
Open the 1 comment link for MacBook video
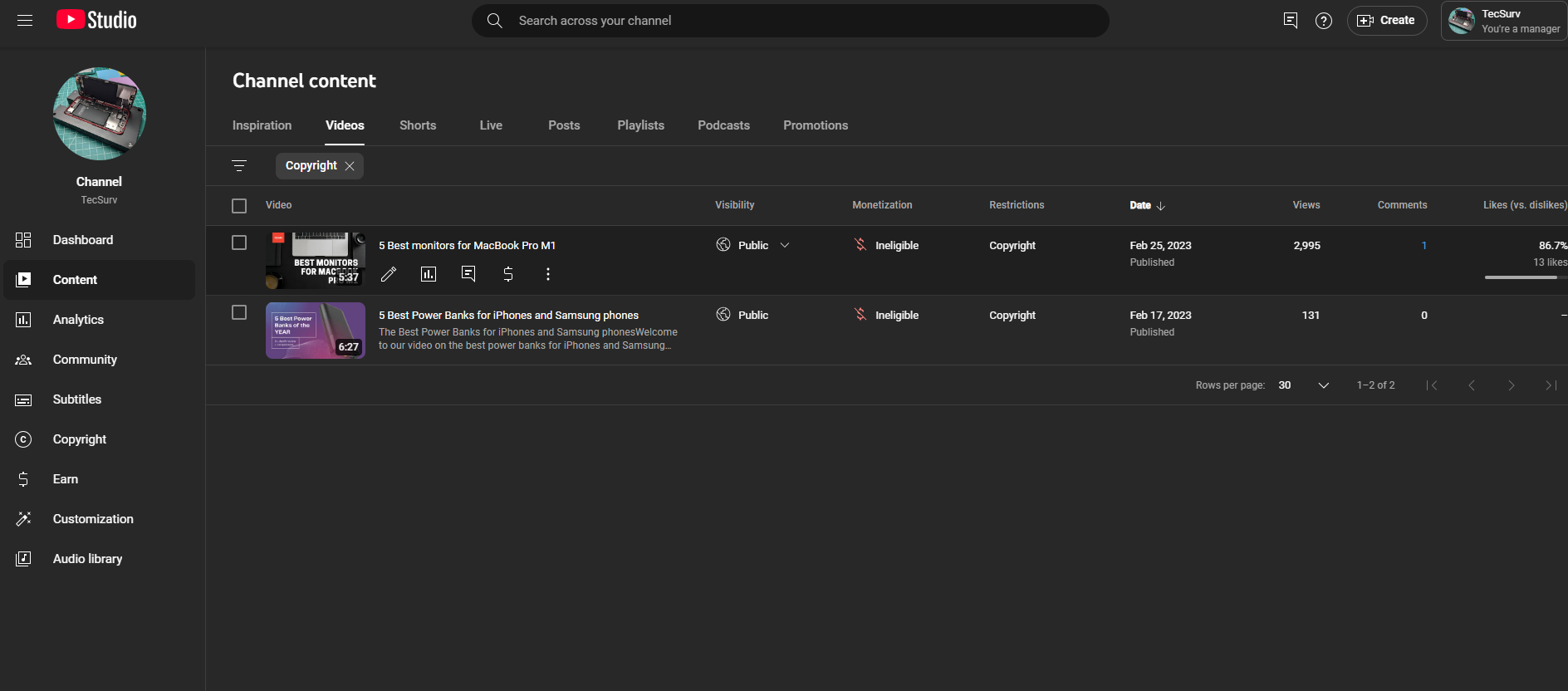tap(1424, 245)
